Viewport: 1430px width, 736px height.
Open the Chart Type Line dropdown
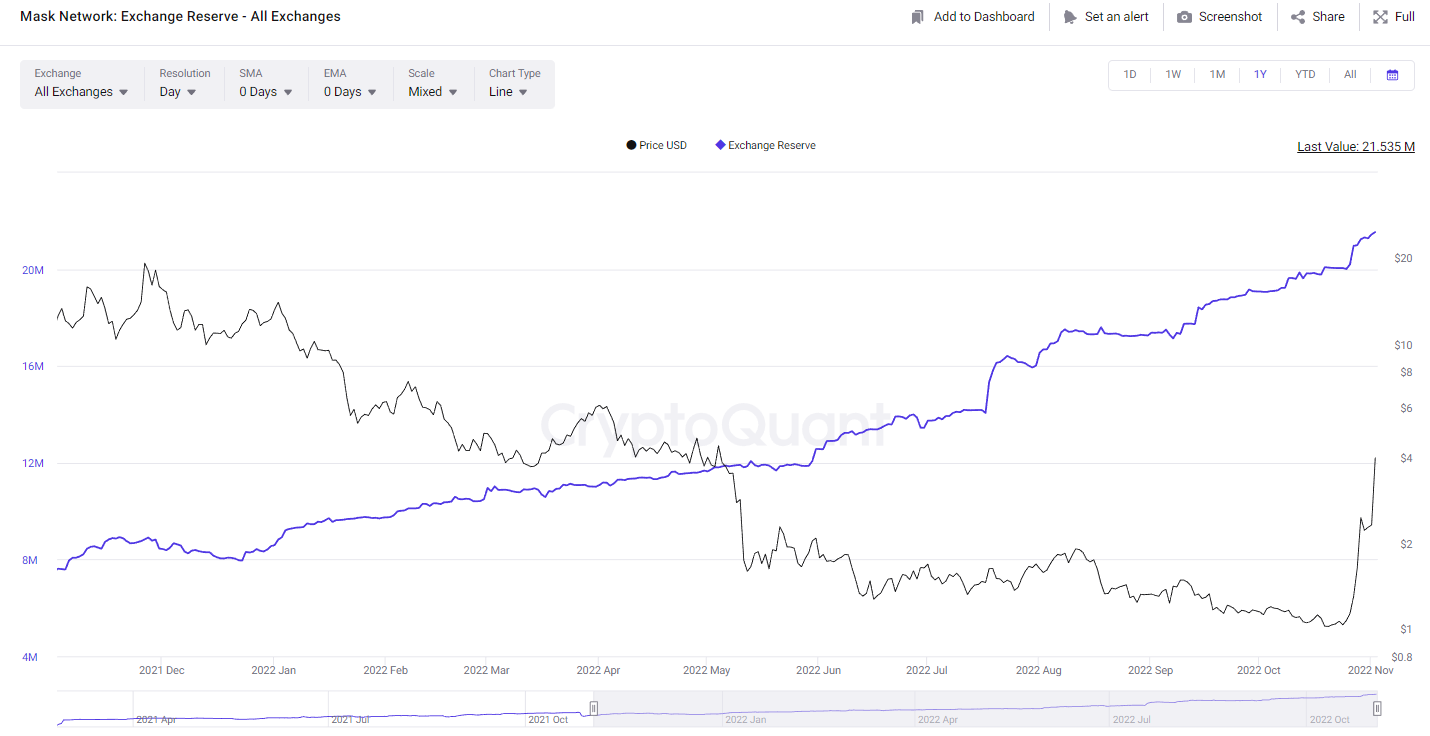click(508, 92)
